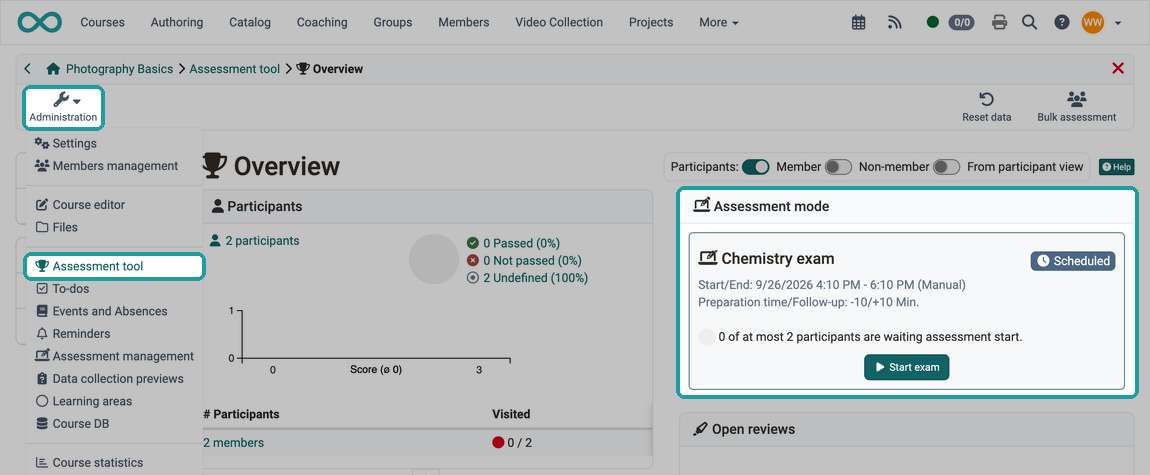Open the Administration dropdown
Image resolution: width=1150 pixels, height=475 pixels.
63,107
